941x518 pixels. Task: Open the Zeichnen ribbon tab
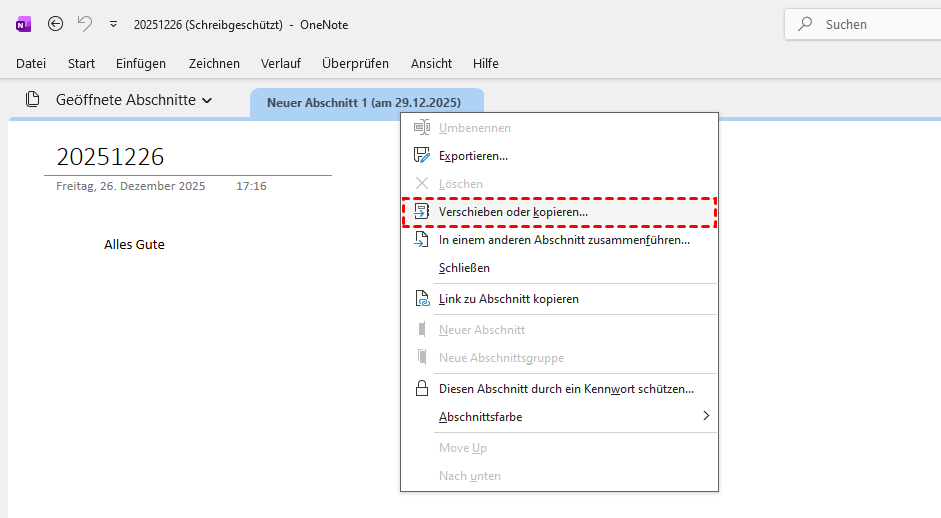214,63
